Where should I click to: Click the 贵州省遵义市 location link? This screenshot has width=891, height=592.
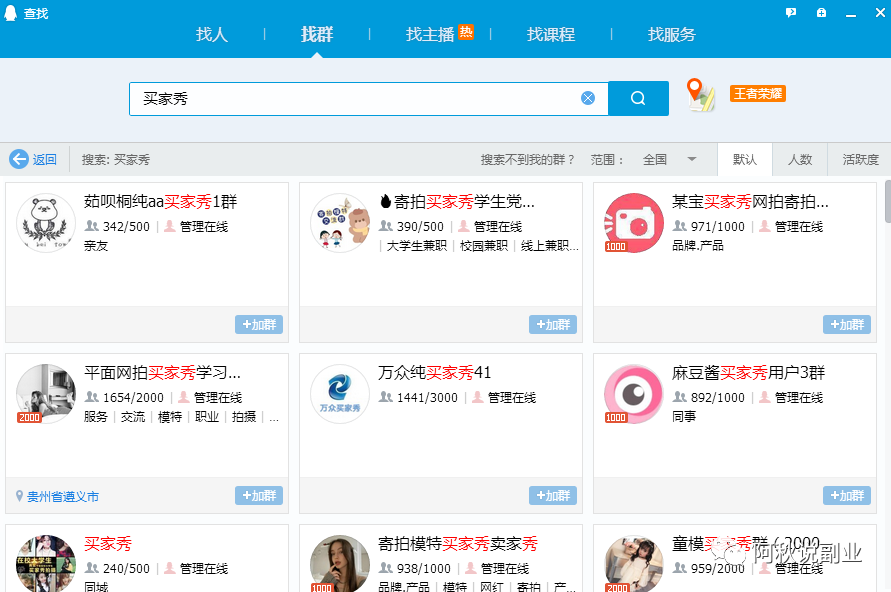pyautogui.click(x=63, y=496)
